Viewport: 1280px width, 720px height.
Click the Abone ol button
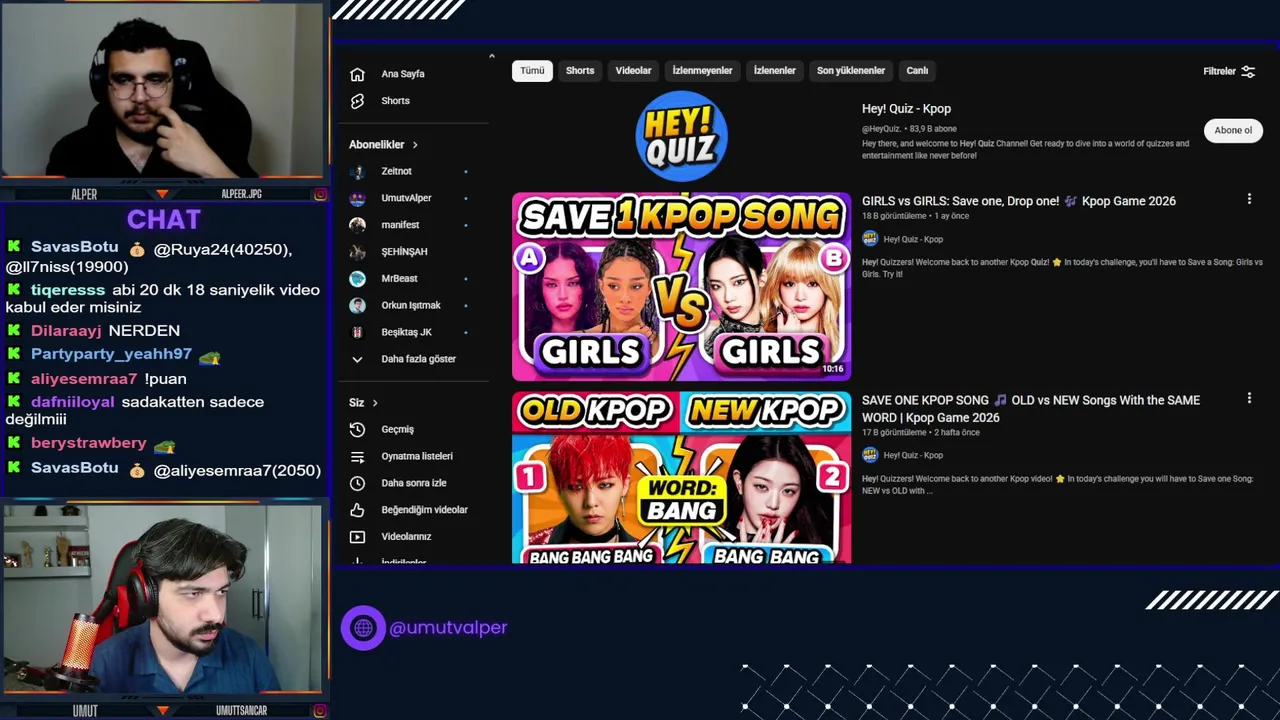point(1233,130)
